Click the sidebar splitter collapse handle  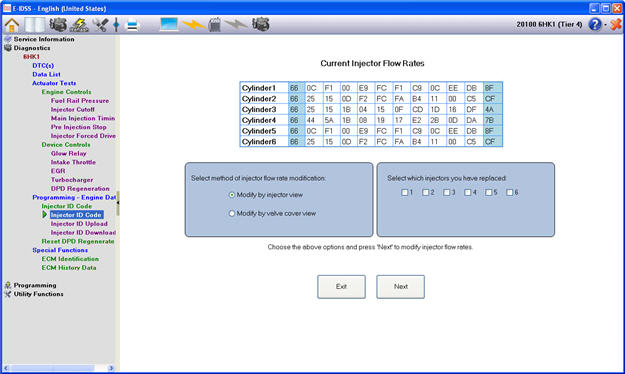click(118, 203)
